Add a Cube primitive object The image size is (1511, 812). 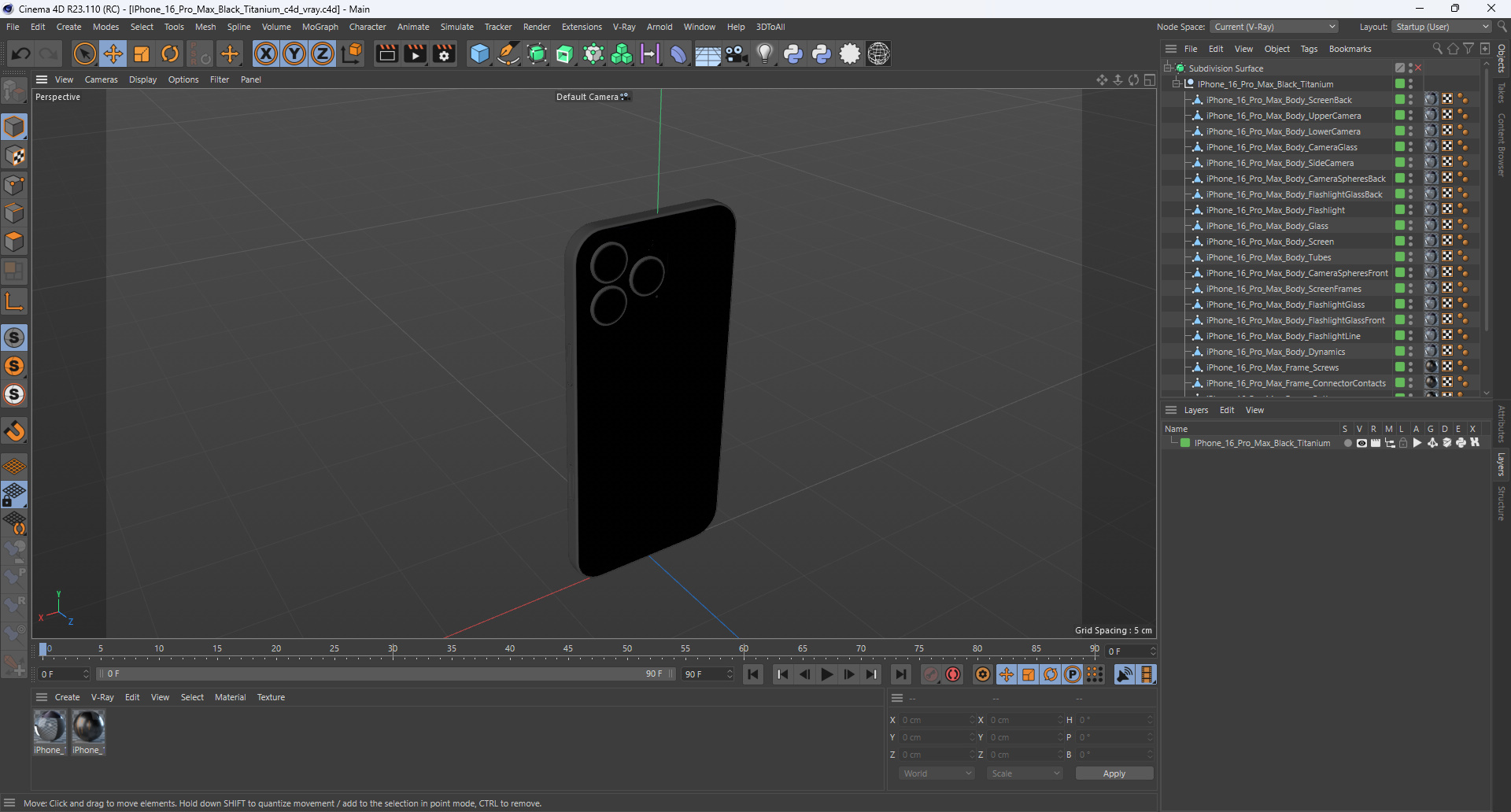[x=479, y=54]
